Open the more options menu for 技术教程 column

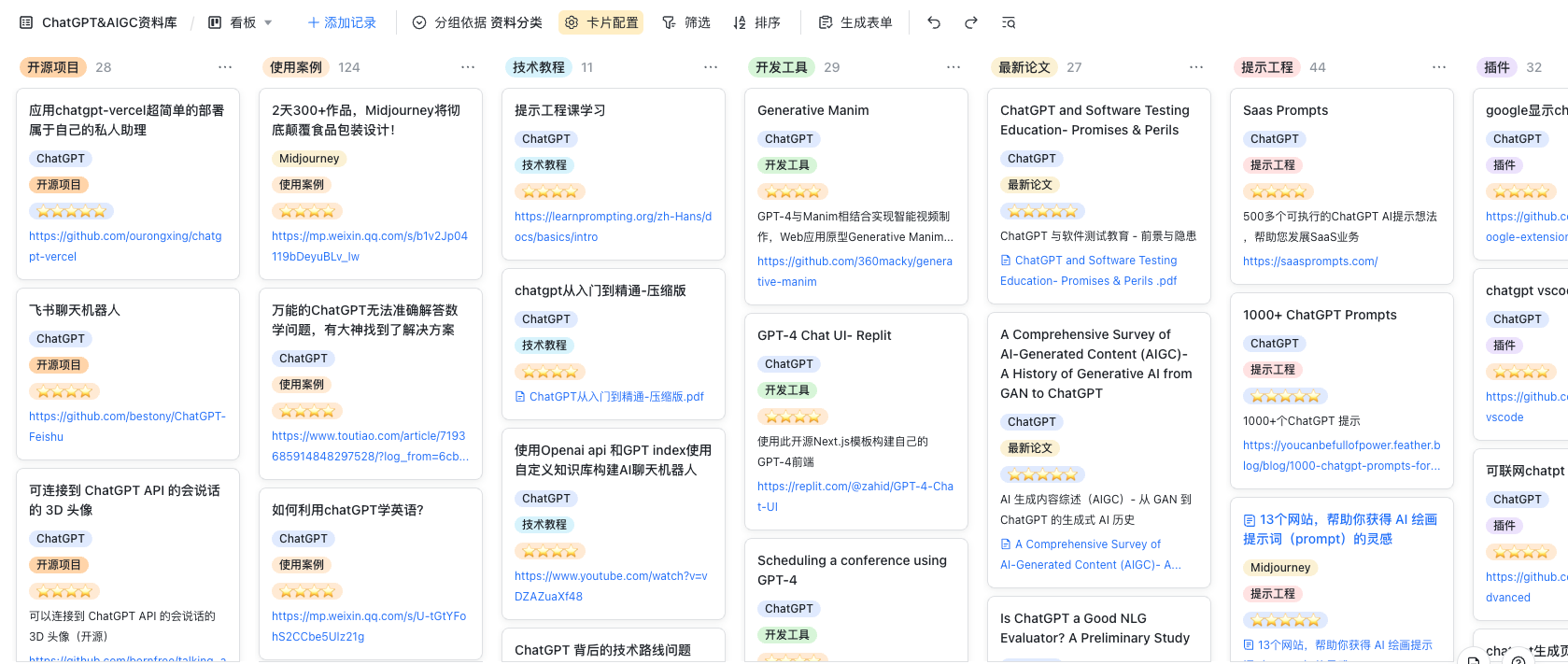[x=711, y=67]
